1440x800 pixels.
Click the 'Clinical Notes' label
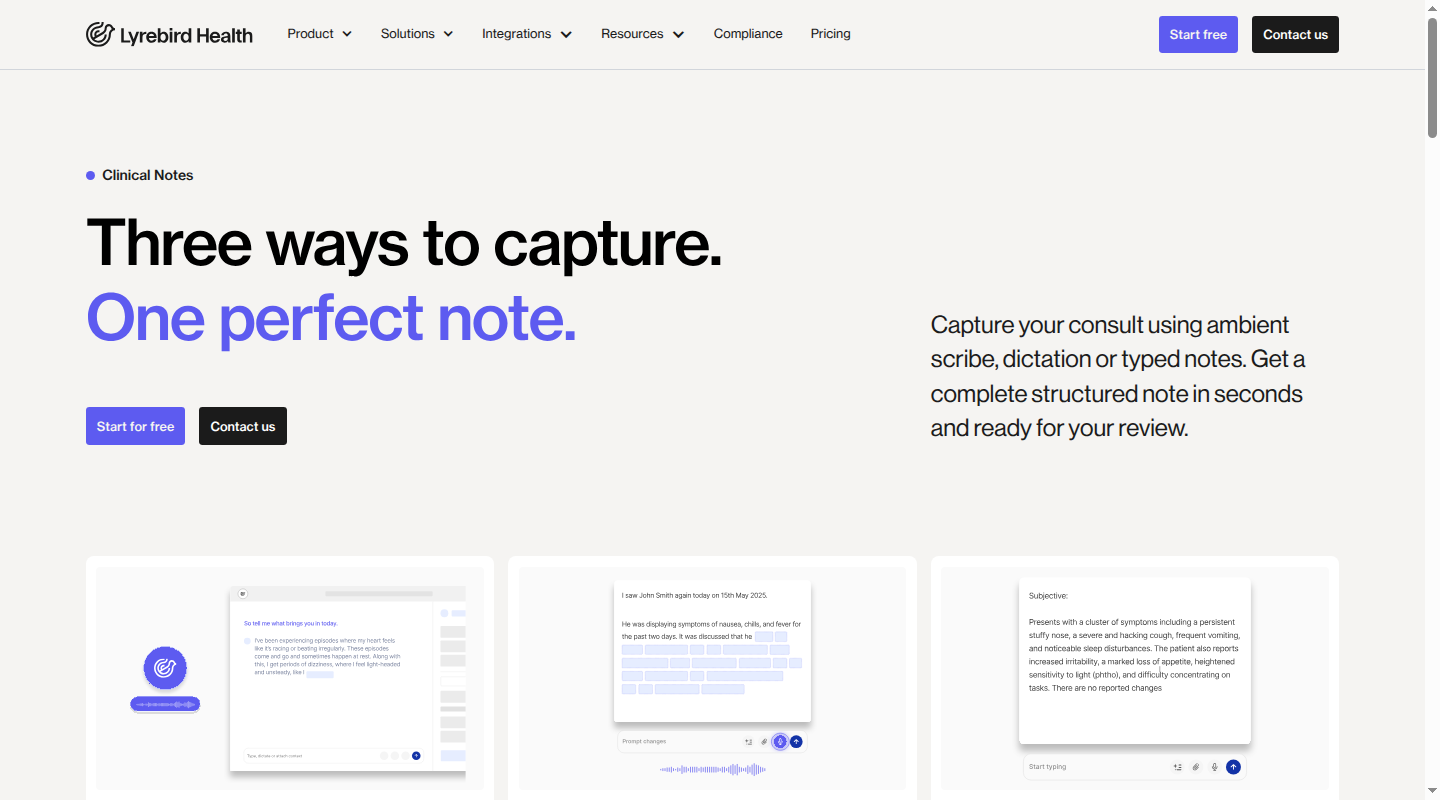point(148,175)
